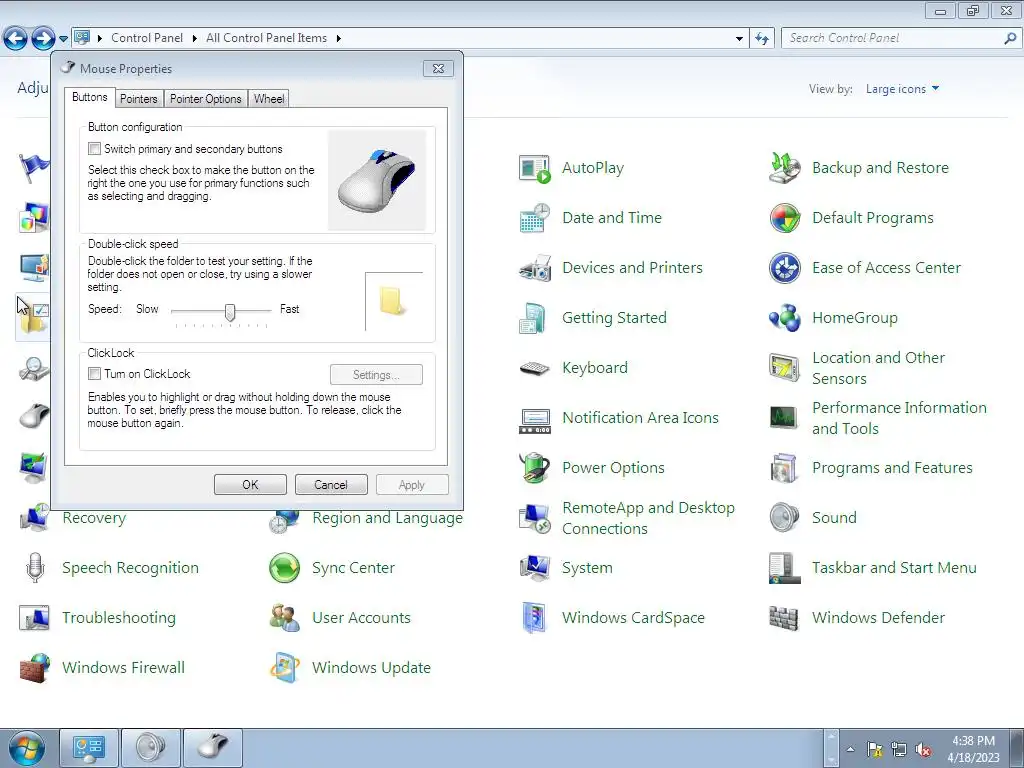Image resolution: width=1024 pixels, height=768 pixels.
Task: Open the Windows Defender wall icon
Action: coord(784,618)
